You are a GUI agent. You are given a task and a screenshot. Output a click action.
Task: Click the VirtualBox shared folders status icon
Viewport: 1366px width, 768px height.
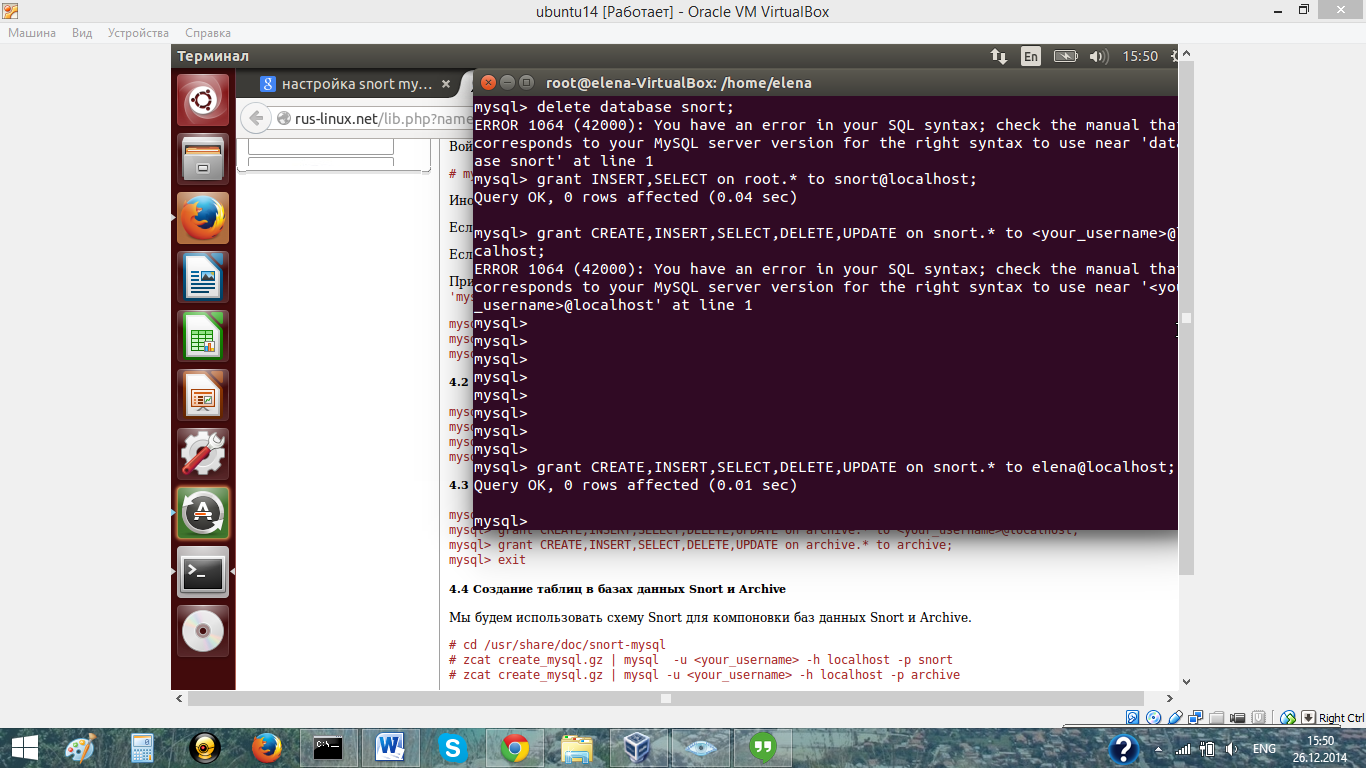tap(1217, 717)
